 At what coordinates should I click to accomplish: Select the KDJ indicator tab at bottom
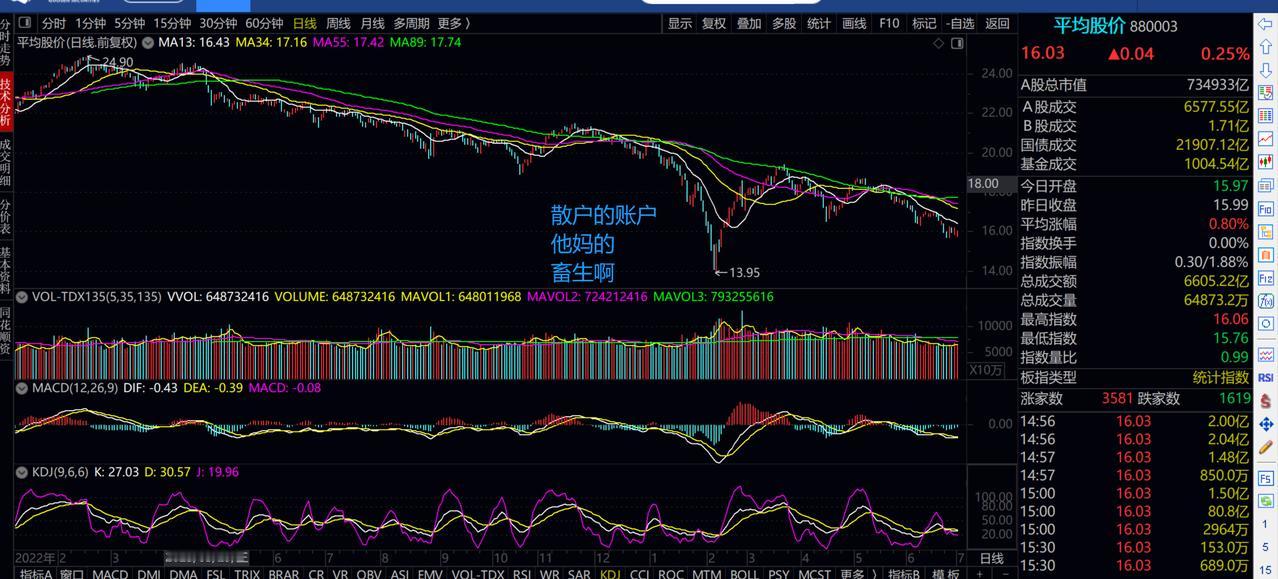pos(609,573)
